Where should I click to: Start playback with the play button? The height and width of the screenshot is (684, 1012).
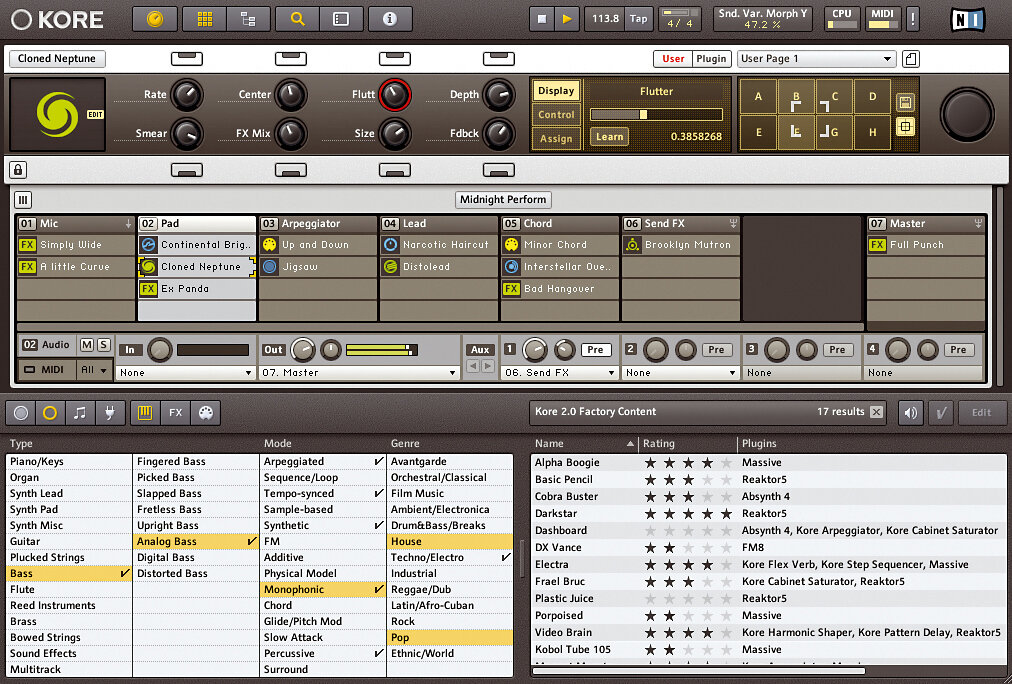coord(567,19)
